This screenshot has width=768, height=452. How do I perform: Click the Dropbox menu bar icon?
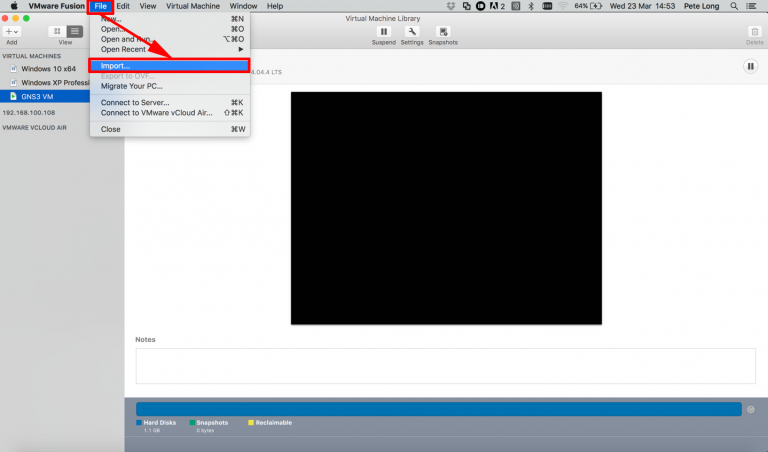pos(451,6)
